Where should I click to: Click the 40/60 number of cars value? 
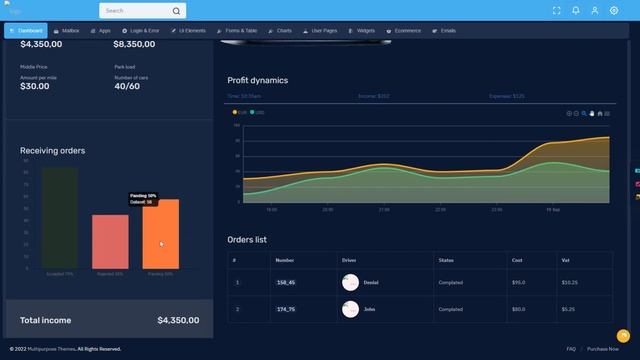click(x=127, y=86)
